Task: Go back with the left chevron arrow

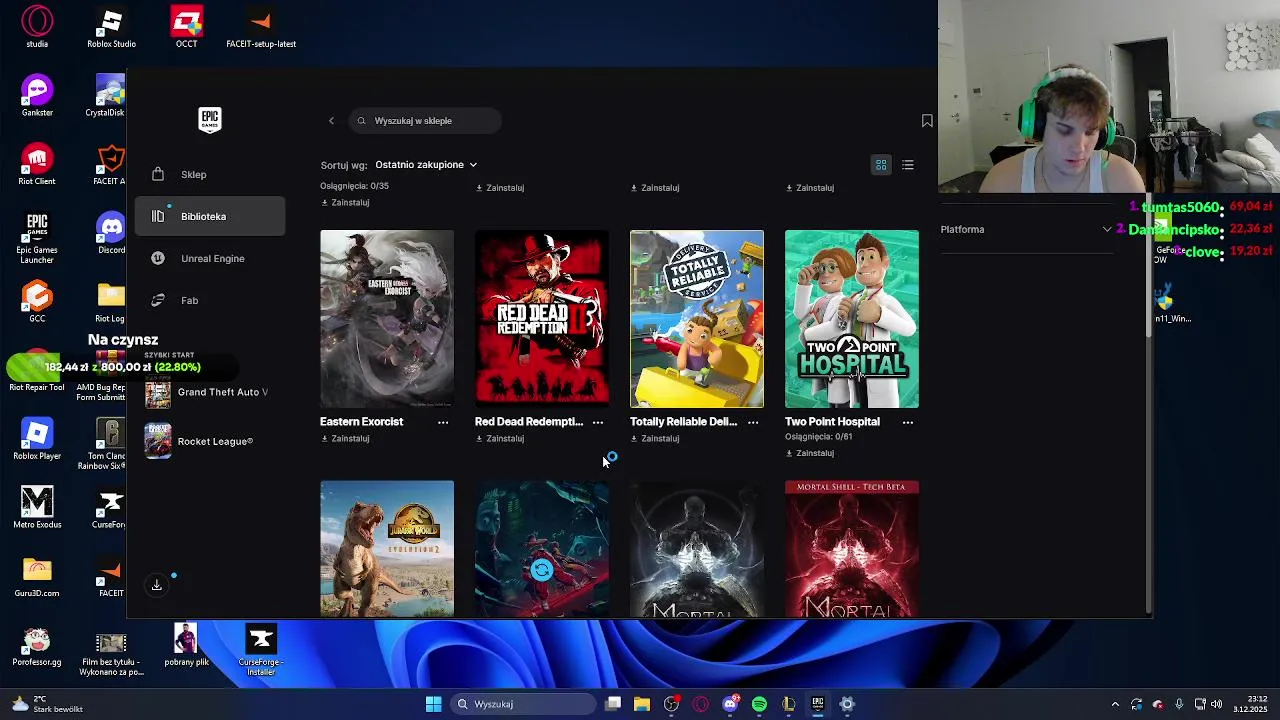Action: pyautogui.click(x=331, y=121)
